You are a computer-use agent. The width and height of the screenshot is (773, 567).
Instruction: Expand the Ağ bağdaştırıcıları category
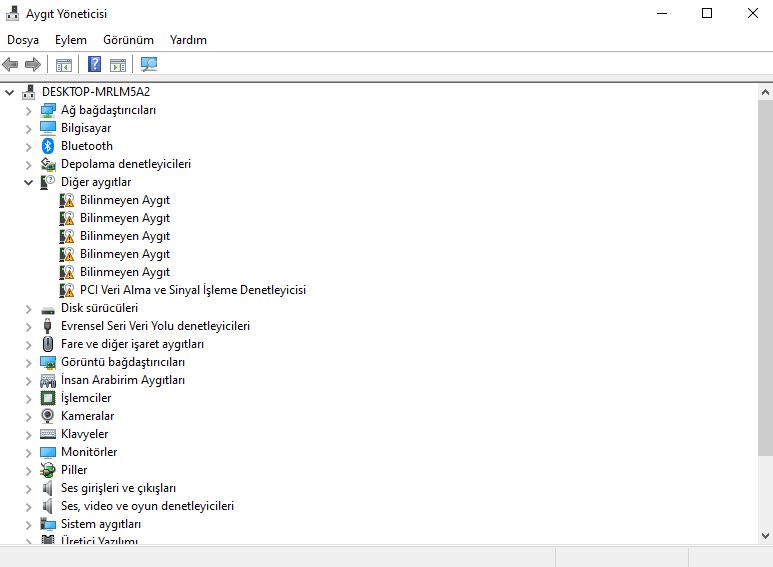(29, 110)
